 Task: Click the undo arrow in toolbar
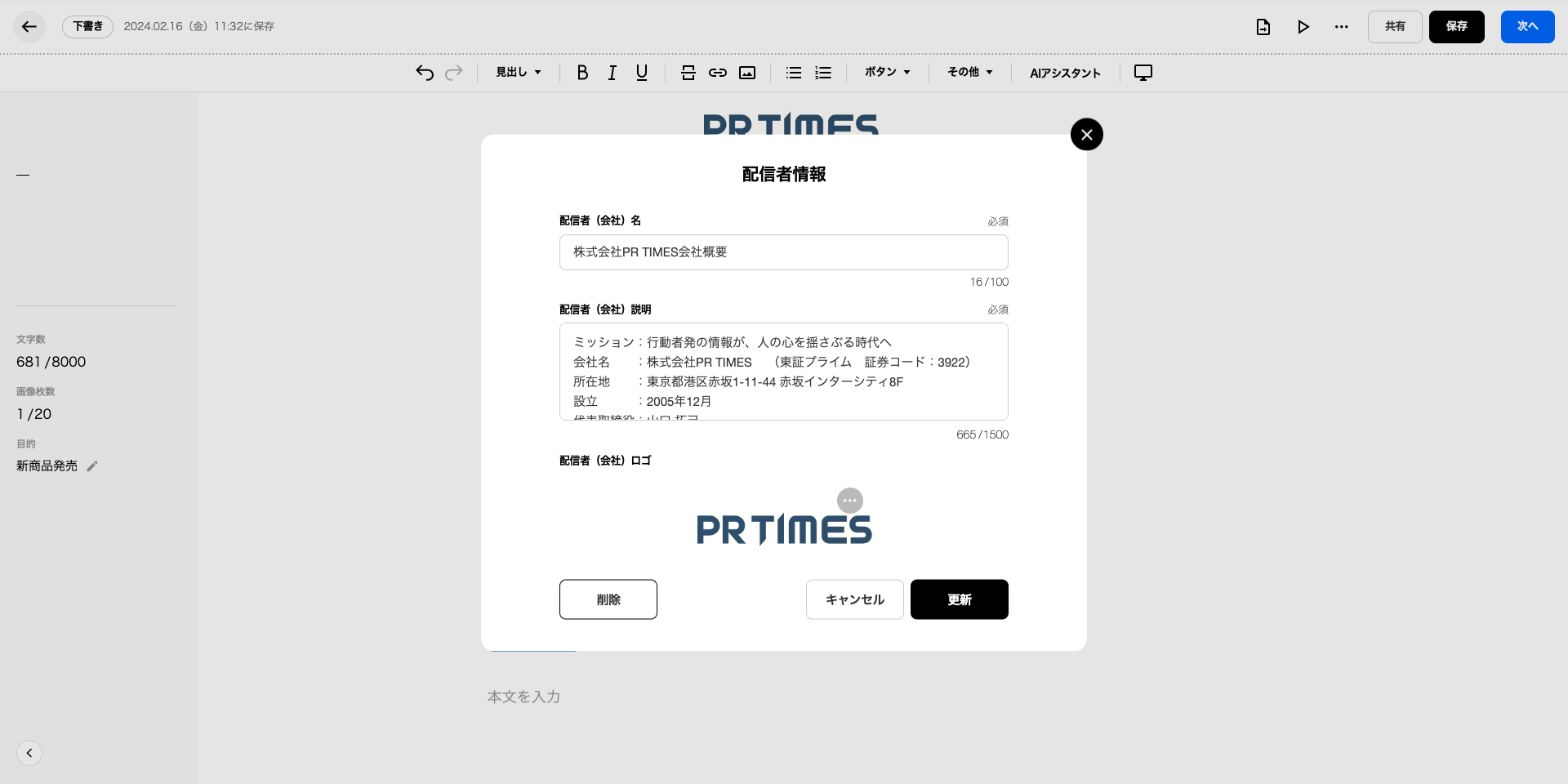click(x=425, y=73)
